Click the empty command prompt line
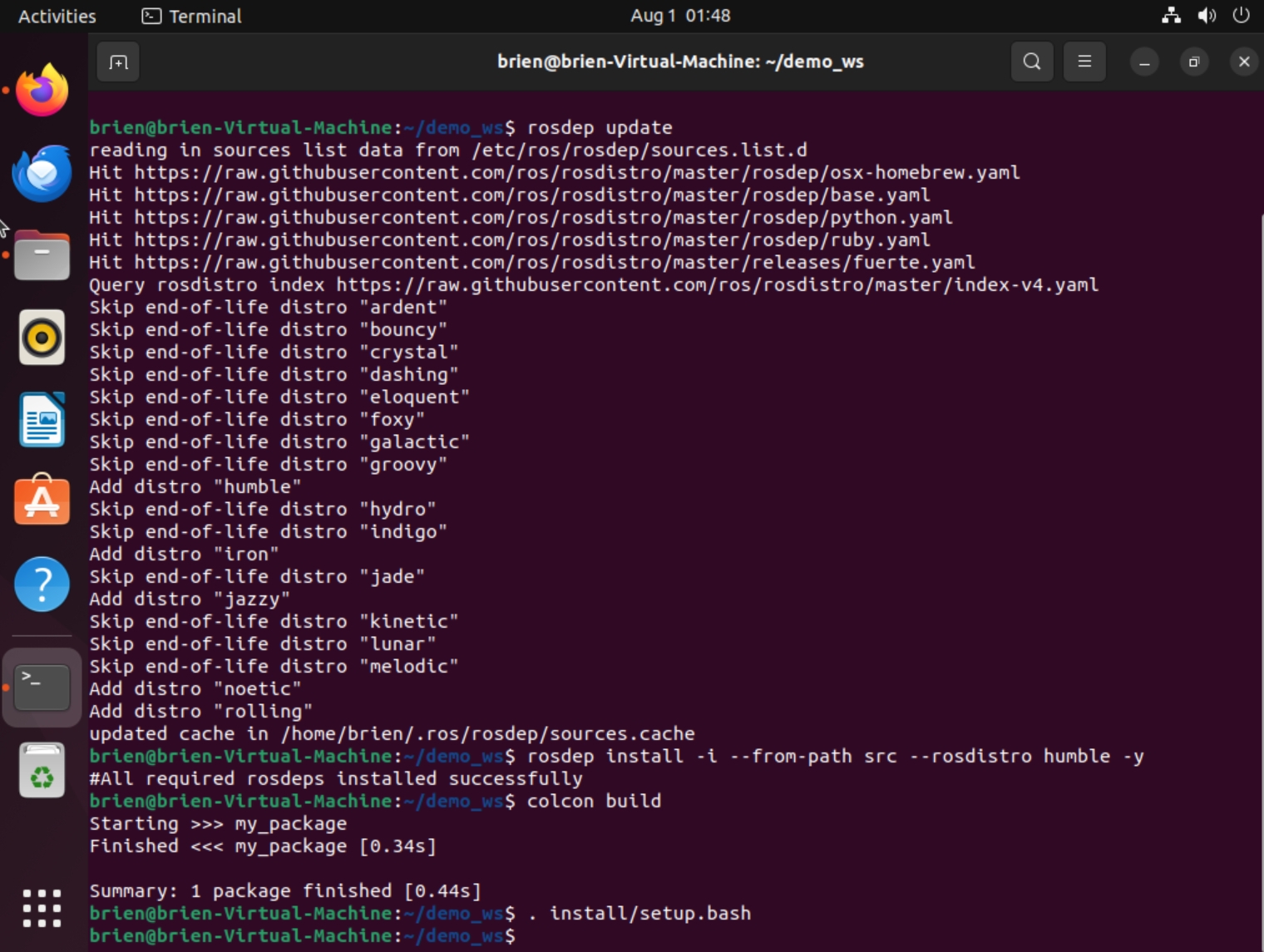The width and height of the screenshot is (1264, 952). 582,935
